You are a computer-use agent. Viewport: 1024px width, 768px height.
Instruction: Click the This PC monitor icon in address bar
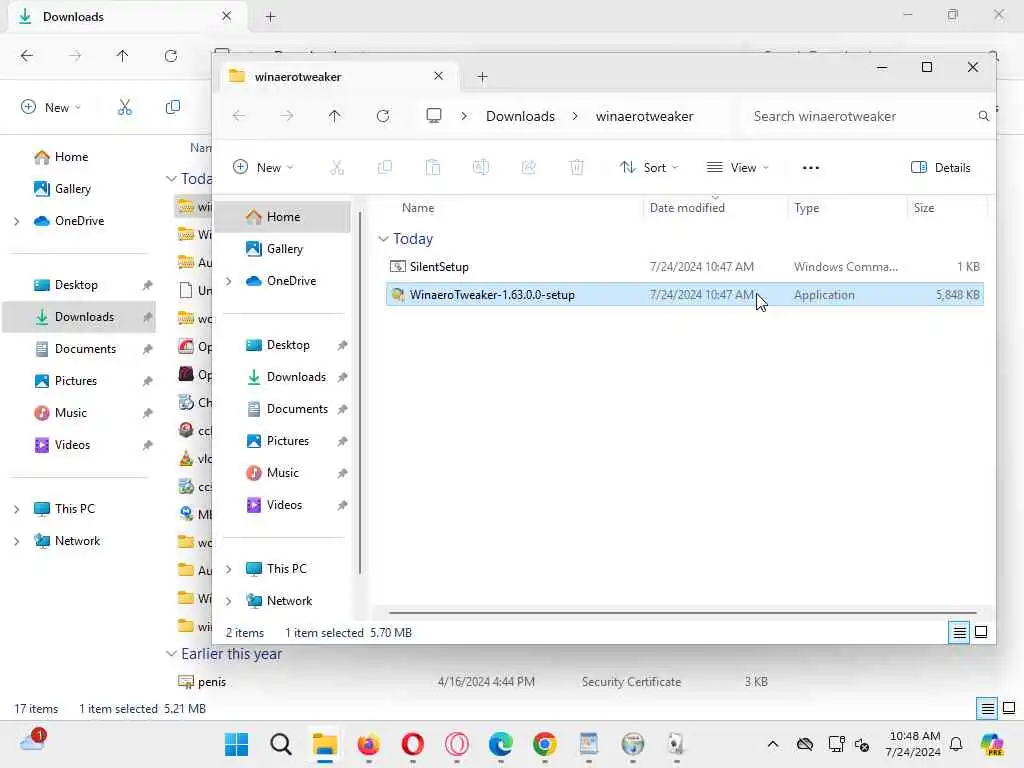434,116
